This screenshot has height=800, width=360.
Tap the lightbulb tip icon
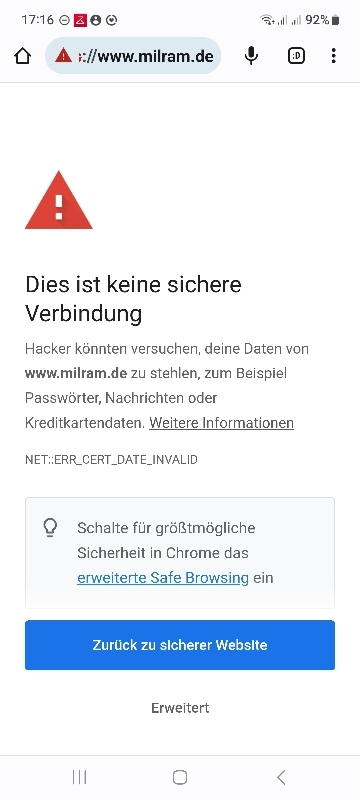click(x=50, y=528)
